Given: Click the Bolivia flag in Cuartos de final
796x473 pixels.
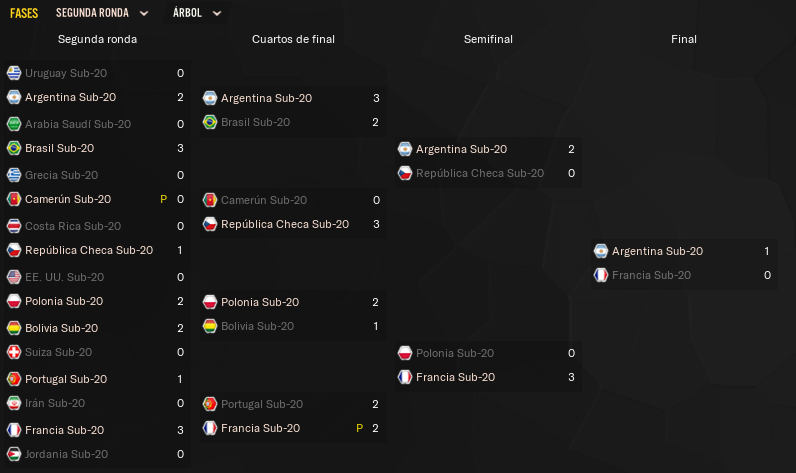Looking at the screenshot, I should [210, 326].
